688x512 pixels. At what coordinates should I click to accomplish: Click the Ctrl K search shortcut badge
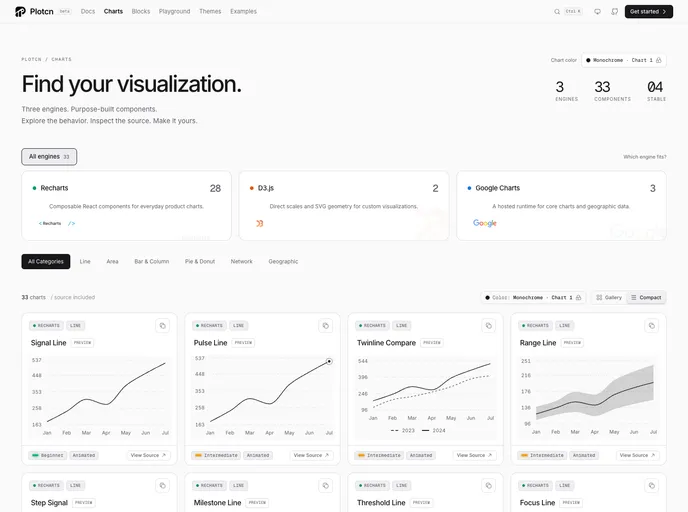[x=573, y=11]
